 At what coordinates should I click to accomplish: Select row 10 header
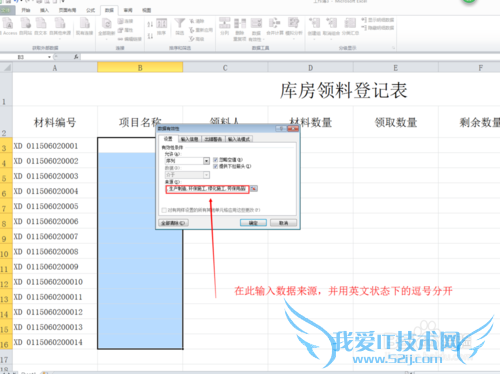[6, 252]
